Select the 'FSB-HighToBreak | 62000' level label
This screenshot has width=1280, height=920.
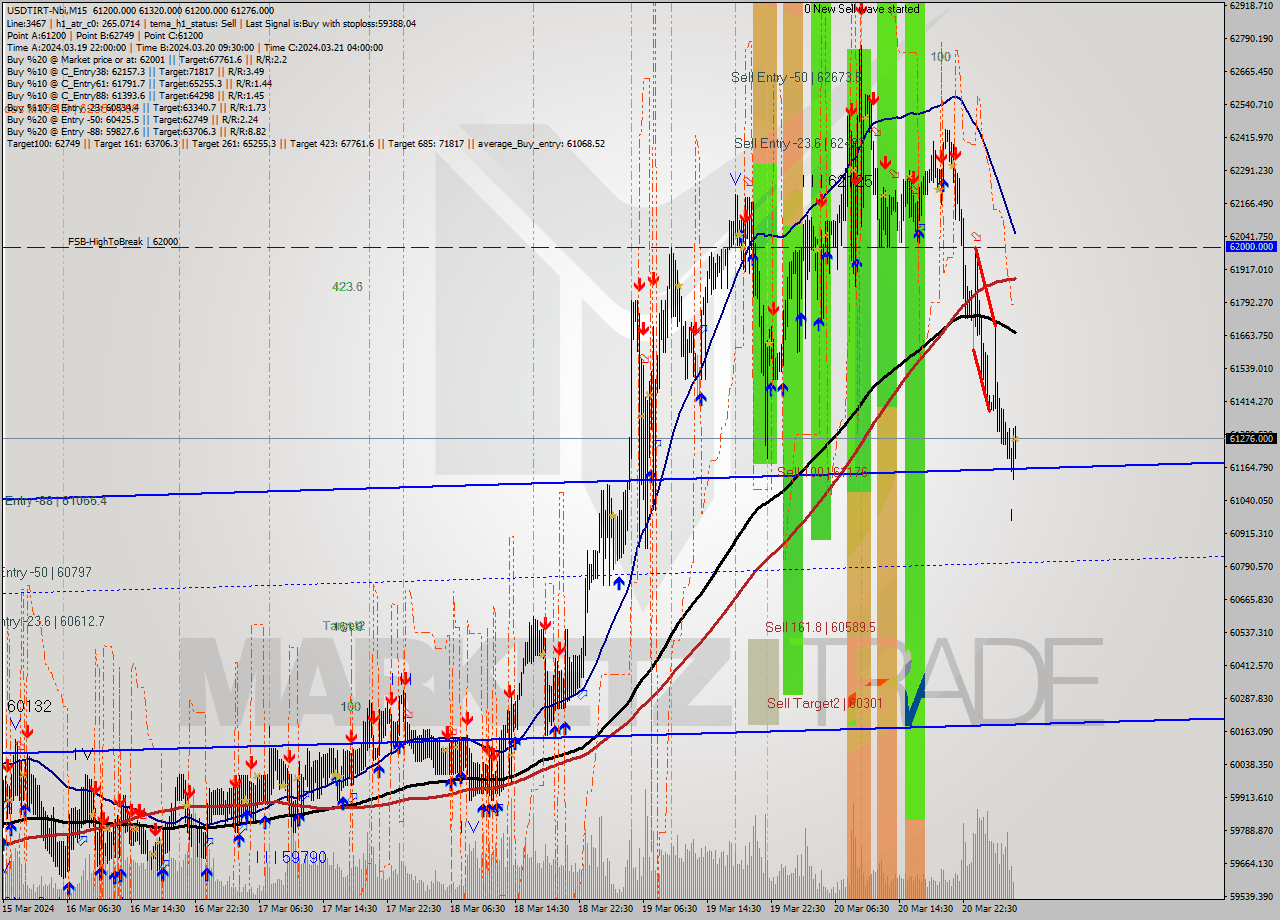(x=123, y=242)
